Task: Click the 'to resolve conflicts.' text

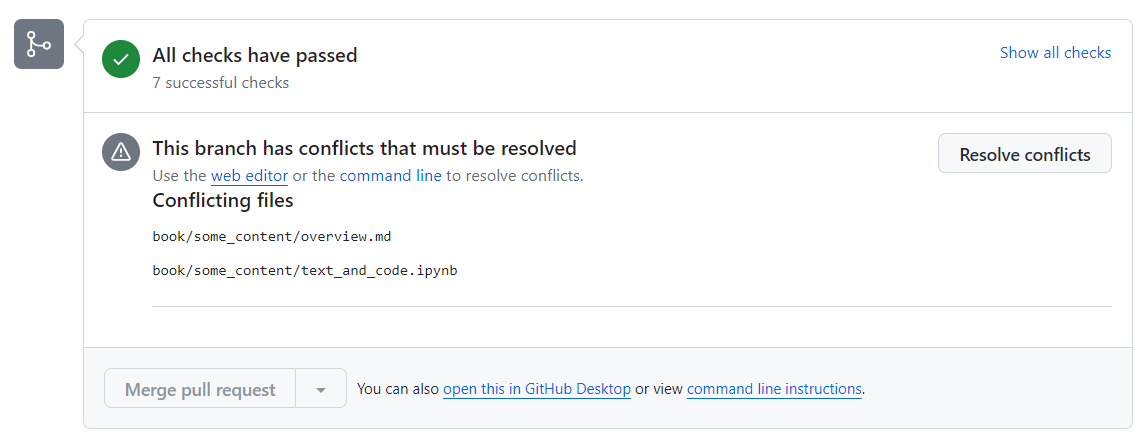Action: pyautogui.click(x=514, y=176)
